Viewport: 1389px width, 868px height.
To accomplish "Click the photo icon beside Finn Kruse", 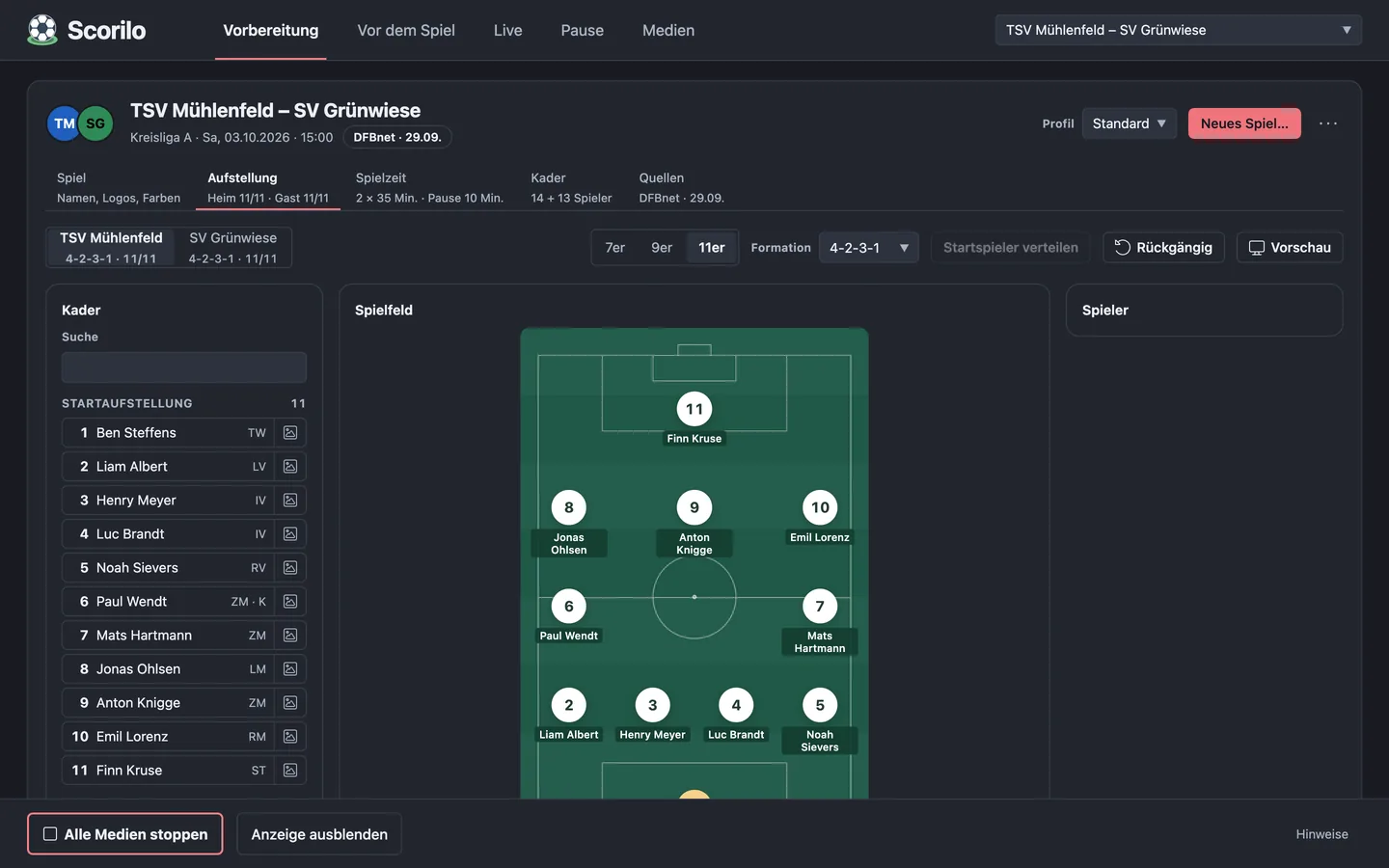I will [x=290, y=771].
